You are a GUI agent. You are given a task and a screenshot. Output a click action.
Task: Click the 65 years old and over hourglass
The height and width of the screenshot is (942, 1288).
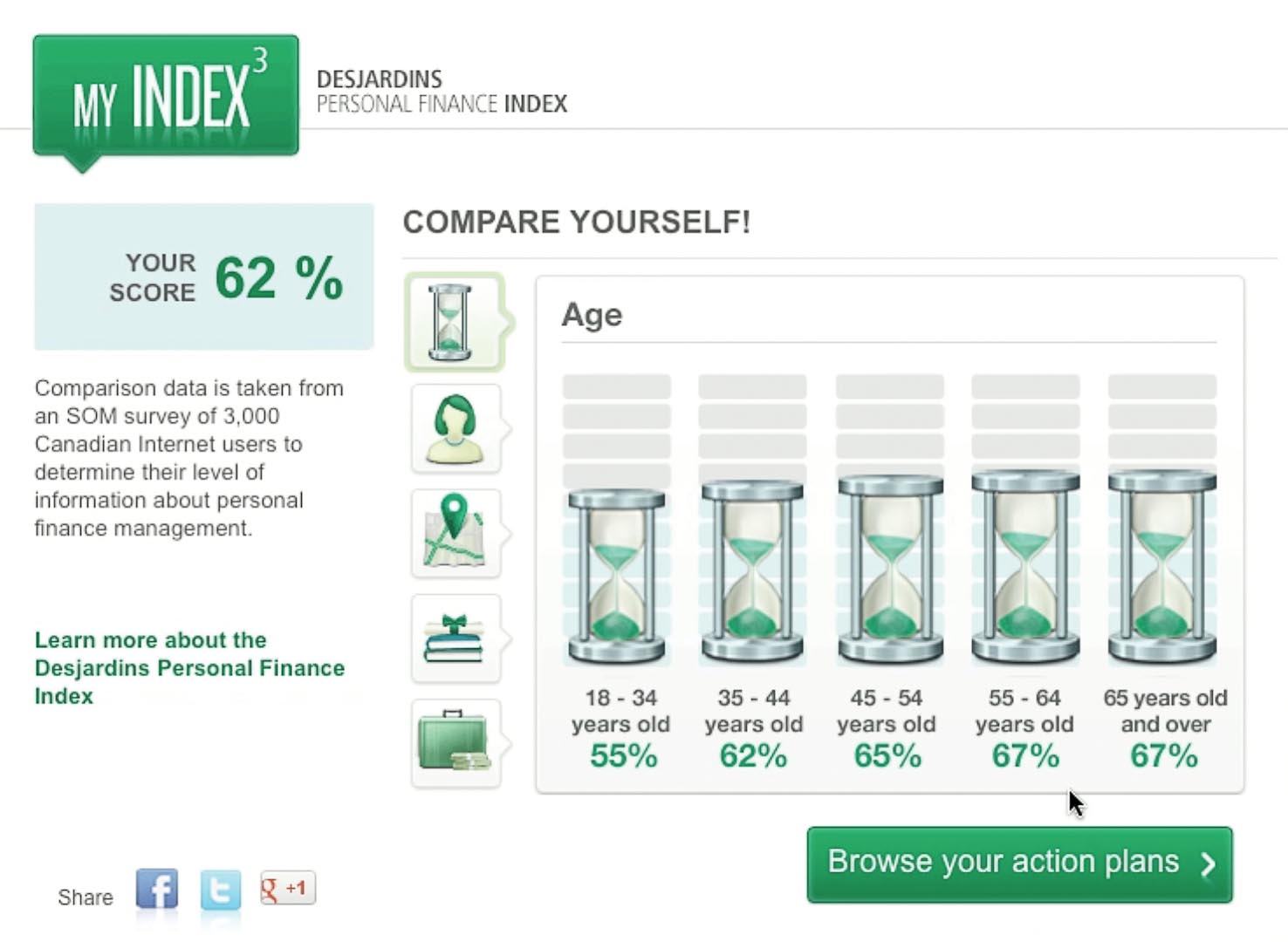pos(1161,567)
